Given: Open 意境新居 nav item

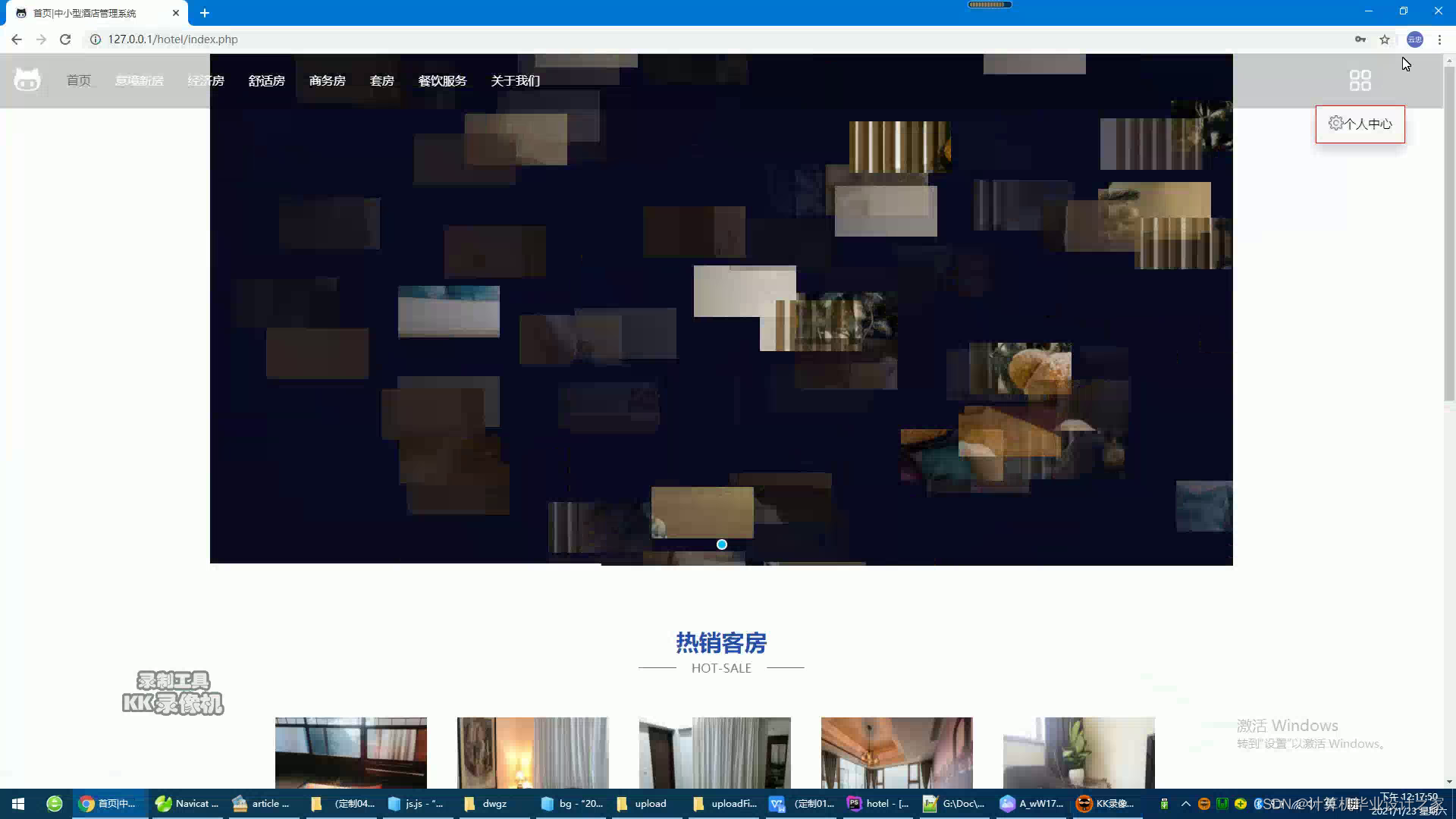Looking at the screenshot, I should tap(139, 80).
